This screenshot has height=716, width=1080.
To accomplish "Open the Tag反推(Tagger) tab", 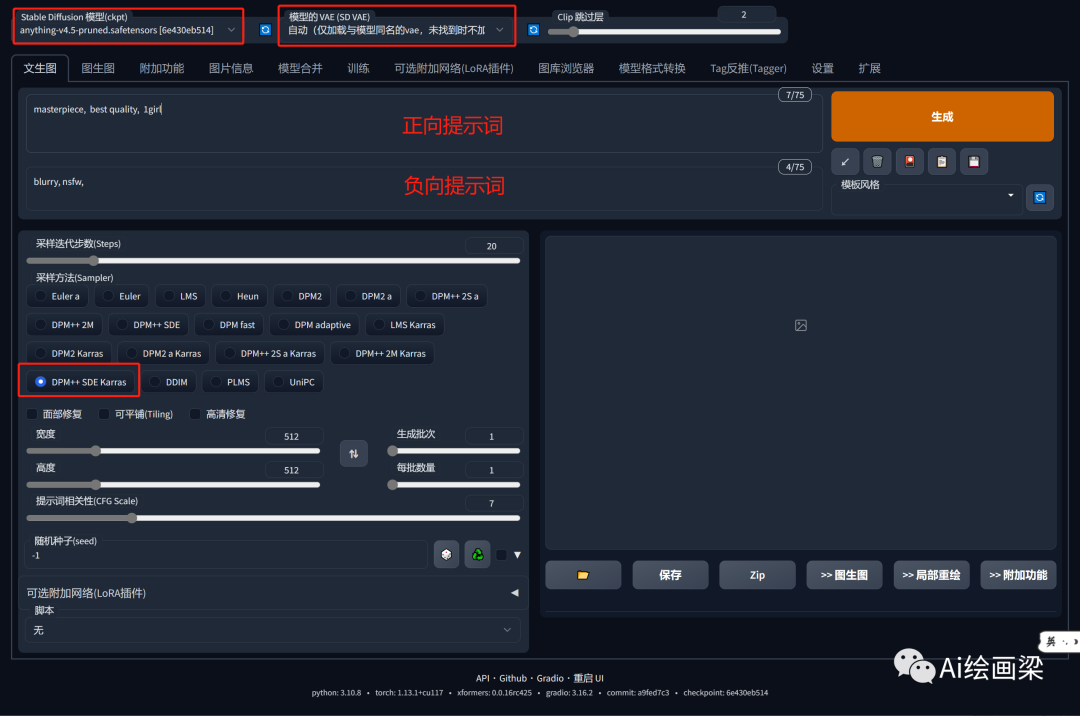I will [748, 68].
